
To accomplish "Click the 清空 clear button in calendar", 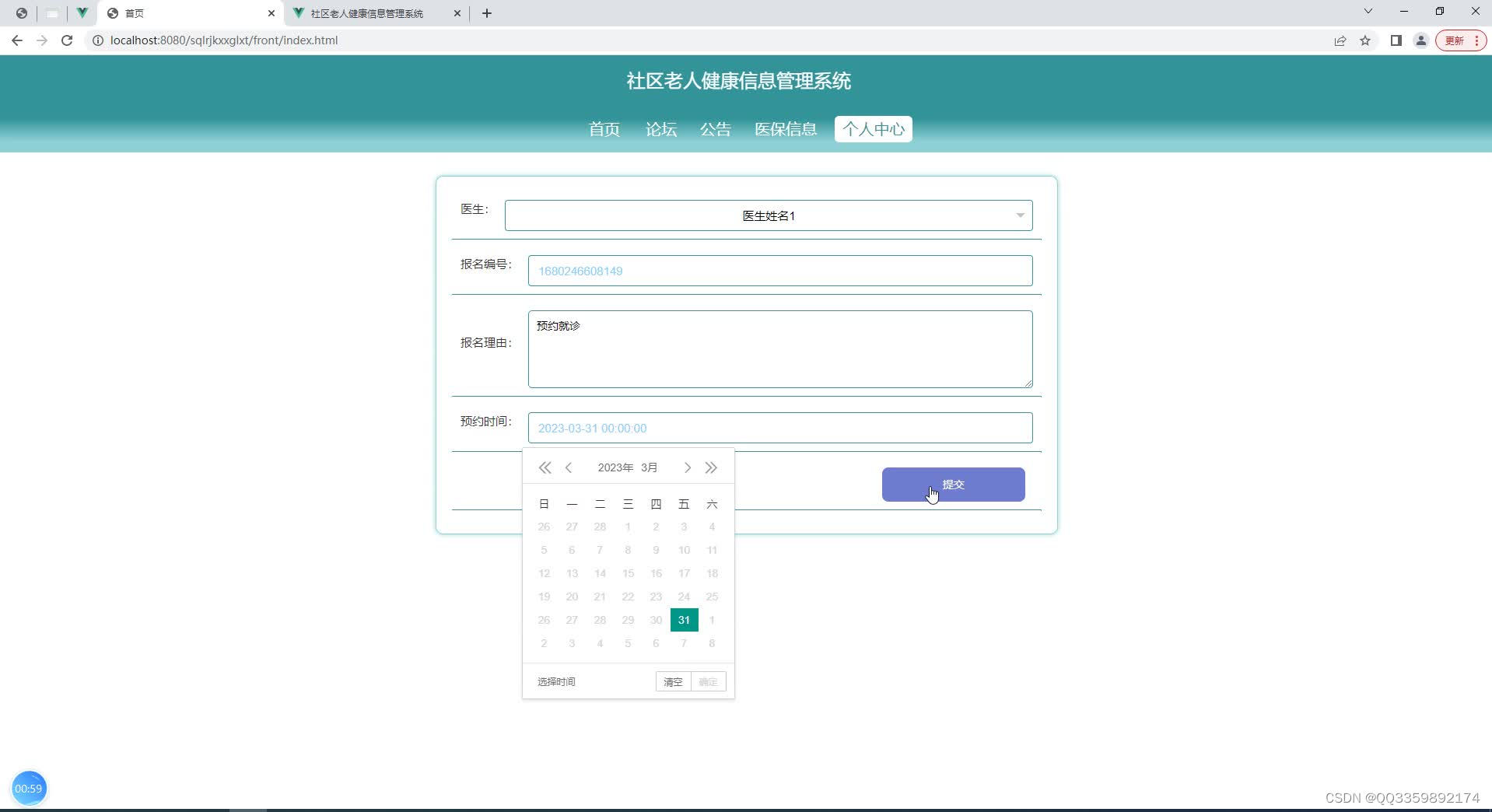I will 673,681.
